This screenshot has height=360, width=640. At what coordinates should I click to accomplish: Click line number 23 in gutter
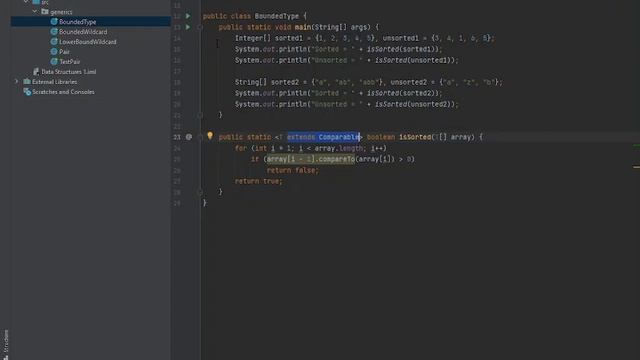(177, 137)
